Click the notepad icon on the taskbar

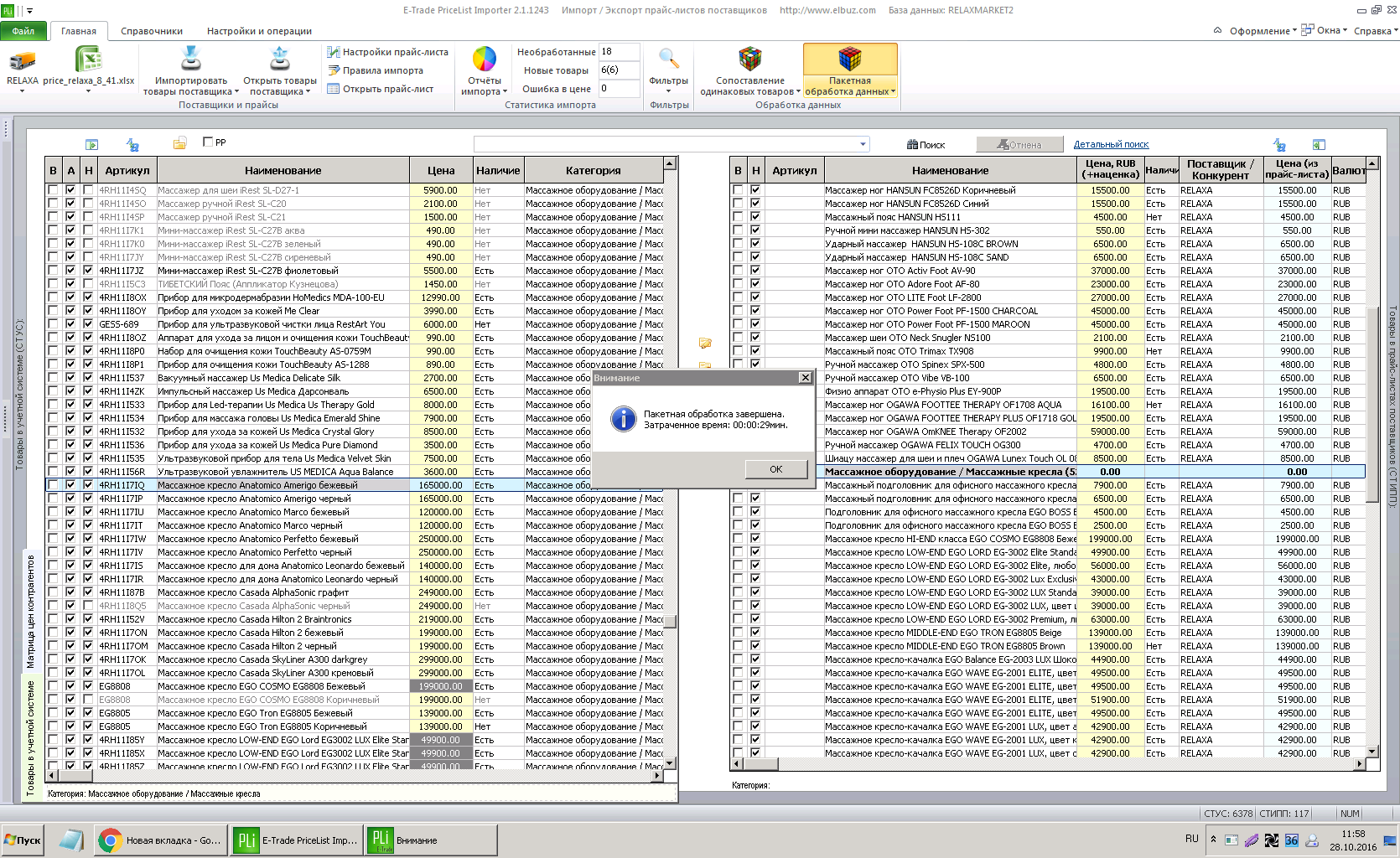click(70, 840)
